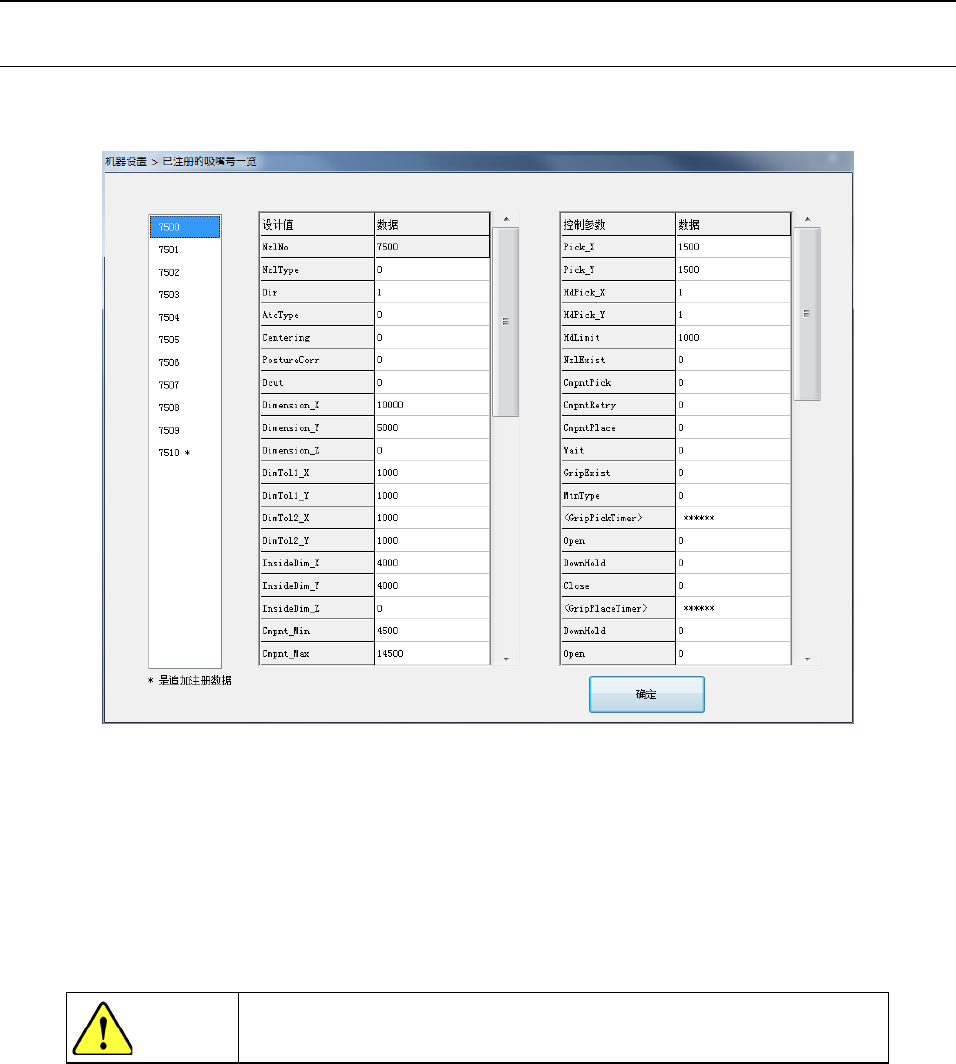Select the HdPick_Y row label

pyautogui.click(x=618, y=315)
